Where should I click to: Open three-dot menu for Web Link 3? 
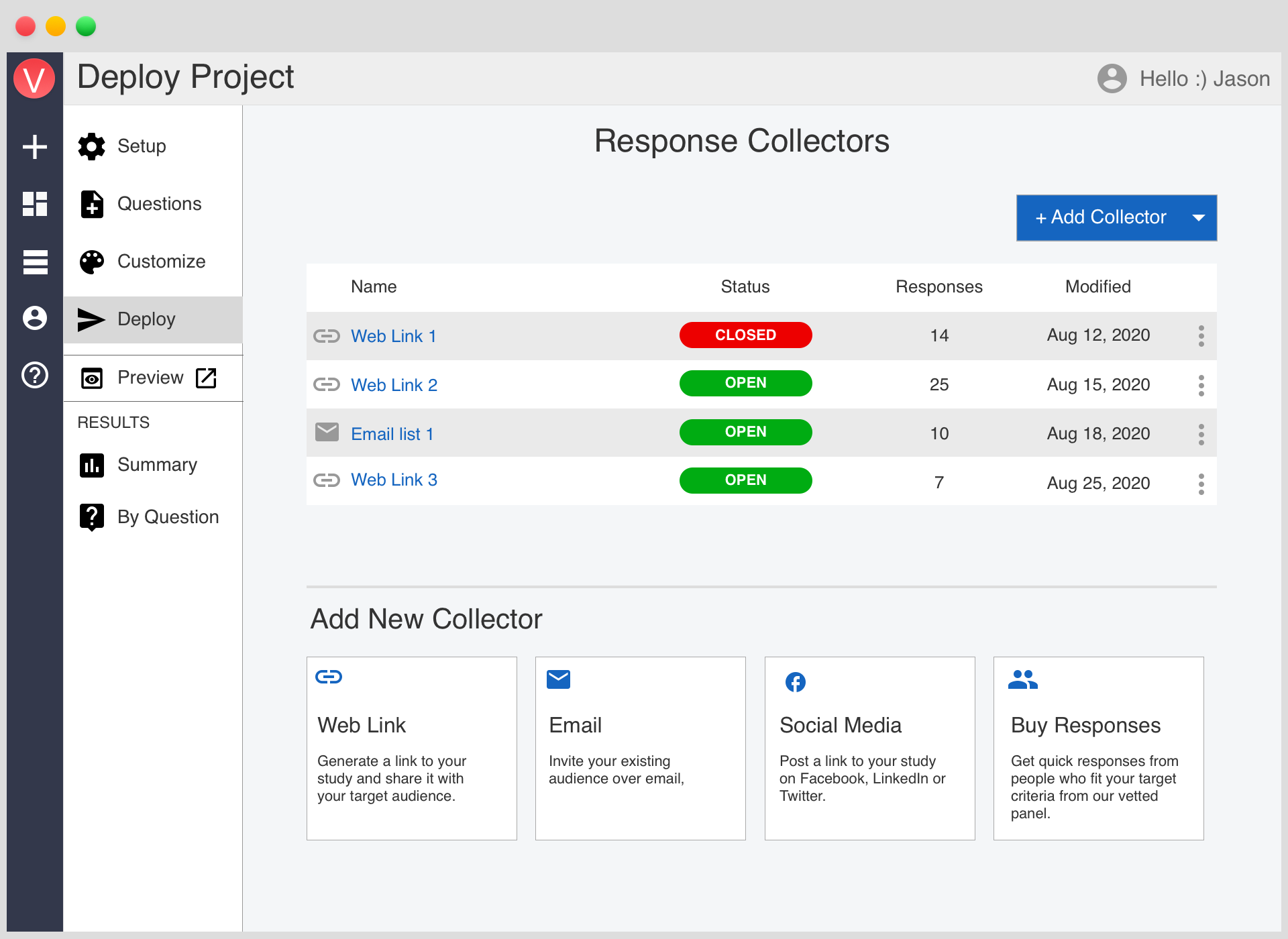pos(1201,484)
